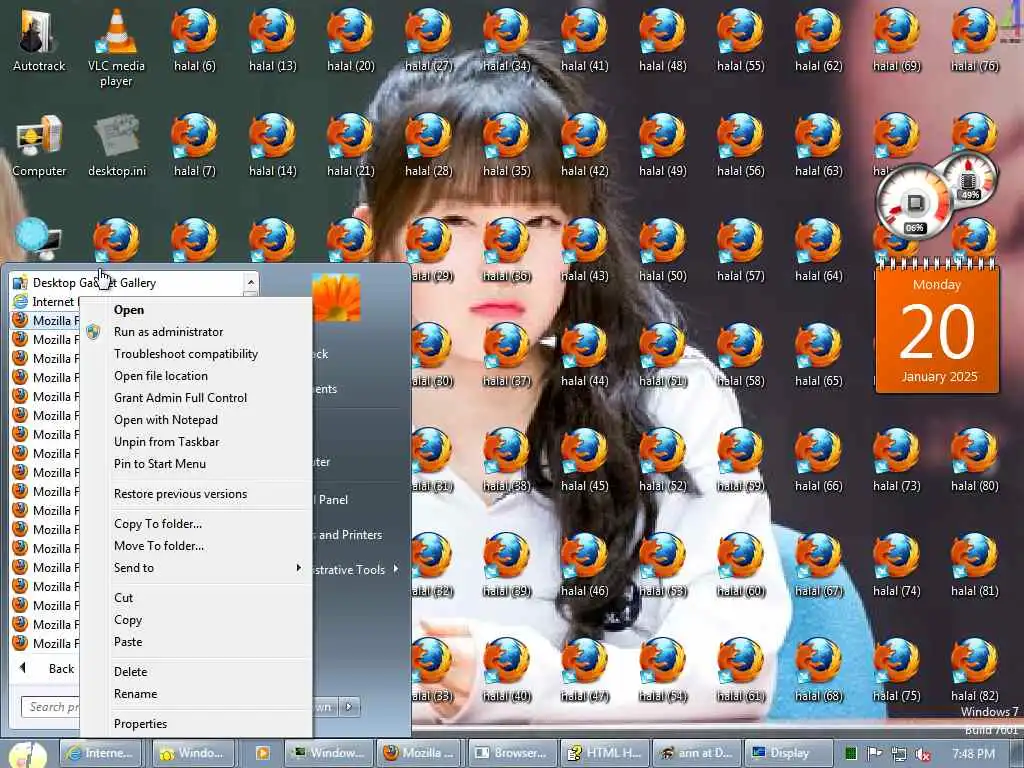This screenshot has width=1024, height=768.
Task: Select the halal (56) Firefox shortcut
Action: point(741,145)
